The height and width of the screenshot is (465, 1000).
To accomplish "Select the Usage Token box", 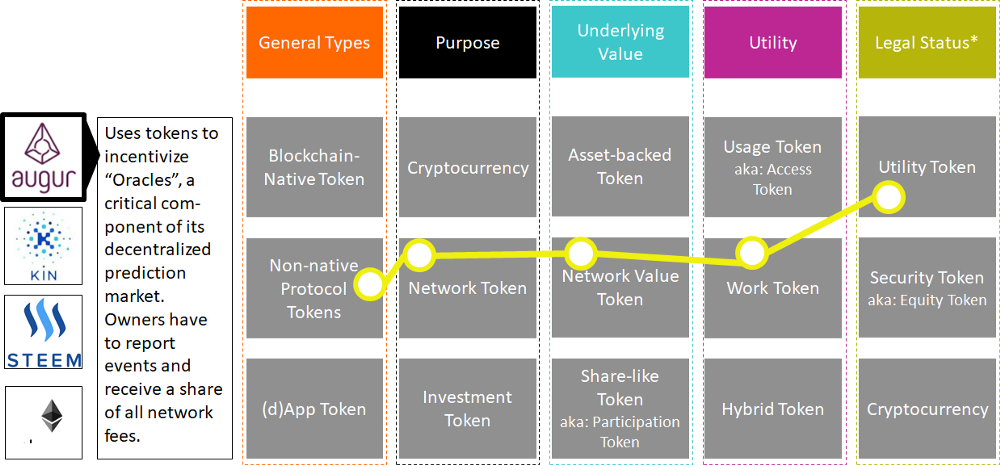I will (773, 167).
